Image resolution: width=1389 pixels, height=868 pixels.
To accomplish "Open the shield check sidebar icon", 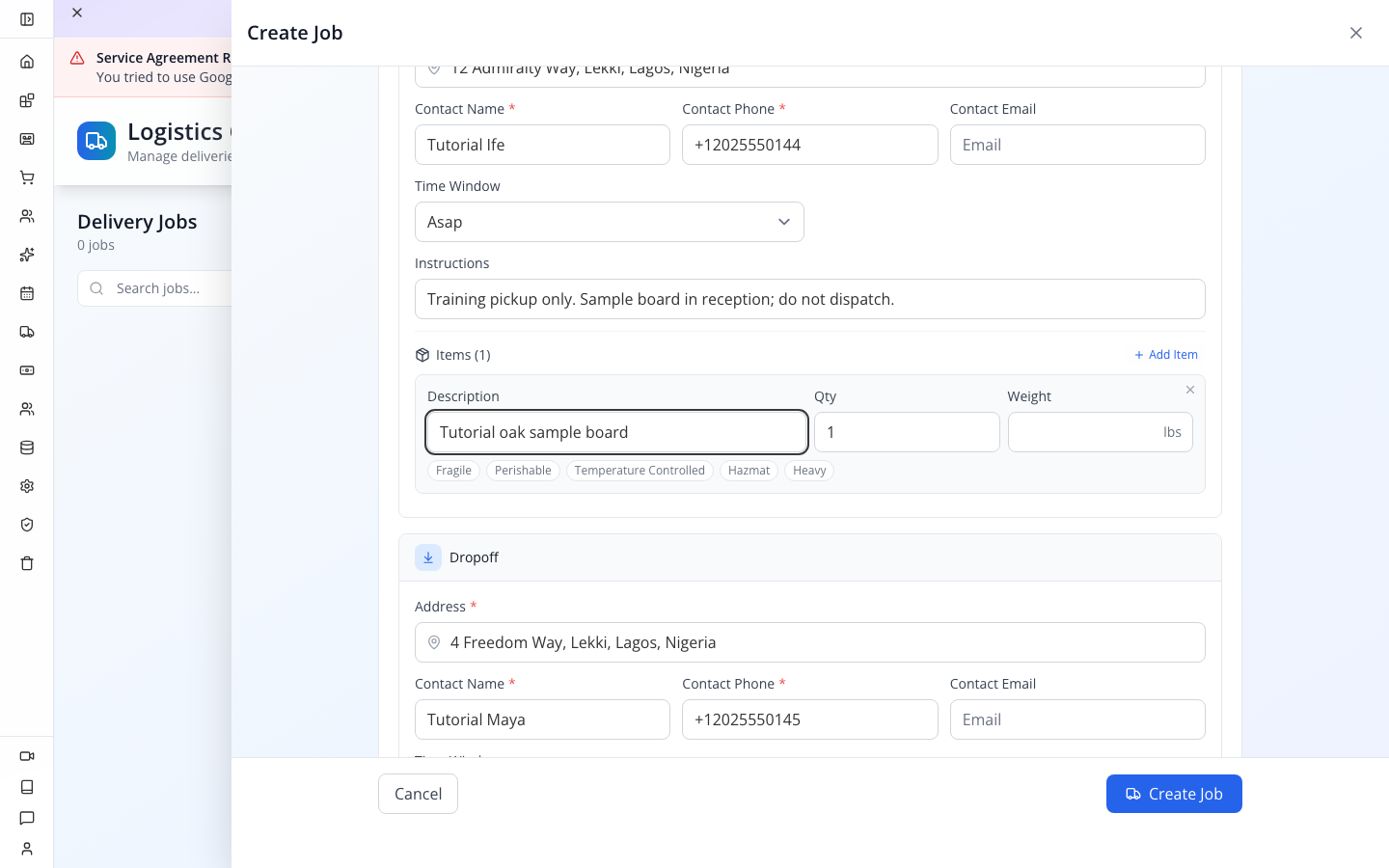I will click(x=27, y=525).
